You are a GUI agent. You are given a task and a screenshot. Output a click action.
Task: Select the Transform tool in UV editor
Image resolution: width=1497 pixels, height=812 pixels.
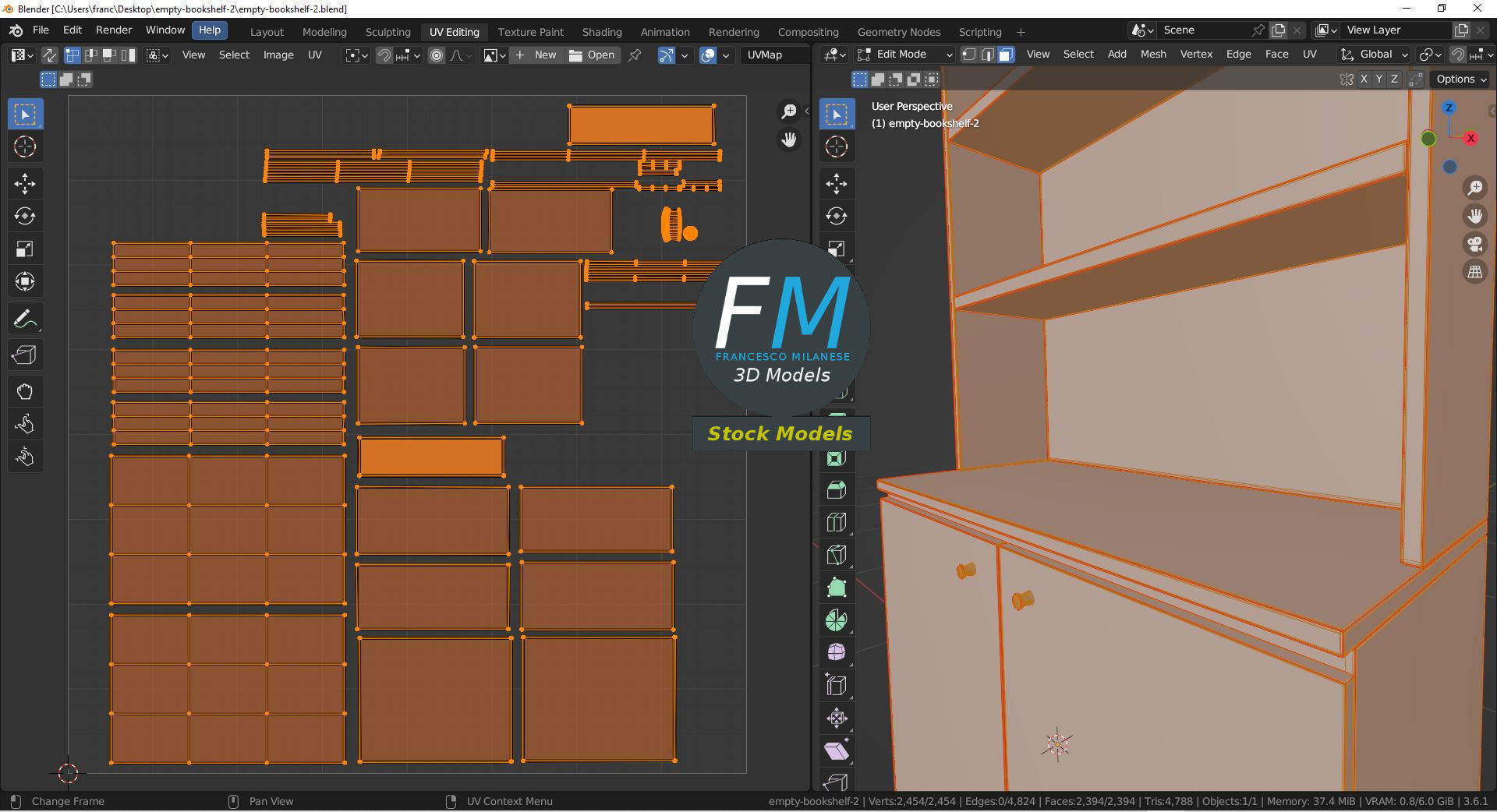(x=25, y=282)
